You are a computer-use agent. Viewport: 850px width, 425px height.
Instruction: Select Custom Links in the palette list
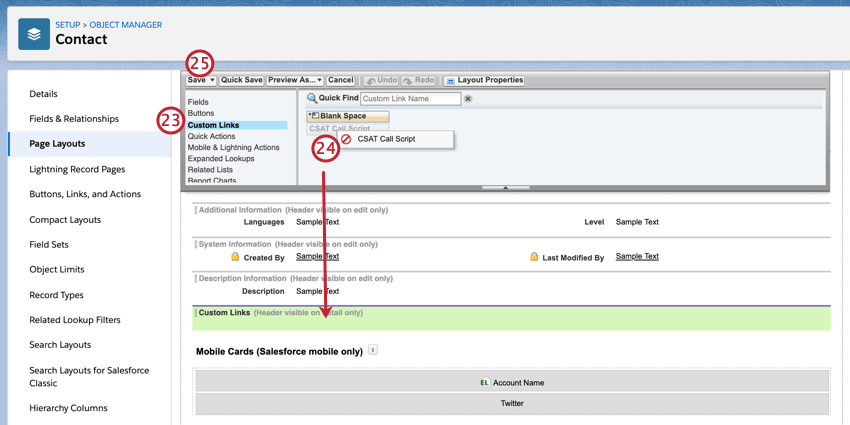(x=237, y=125)
